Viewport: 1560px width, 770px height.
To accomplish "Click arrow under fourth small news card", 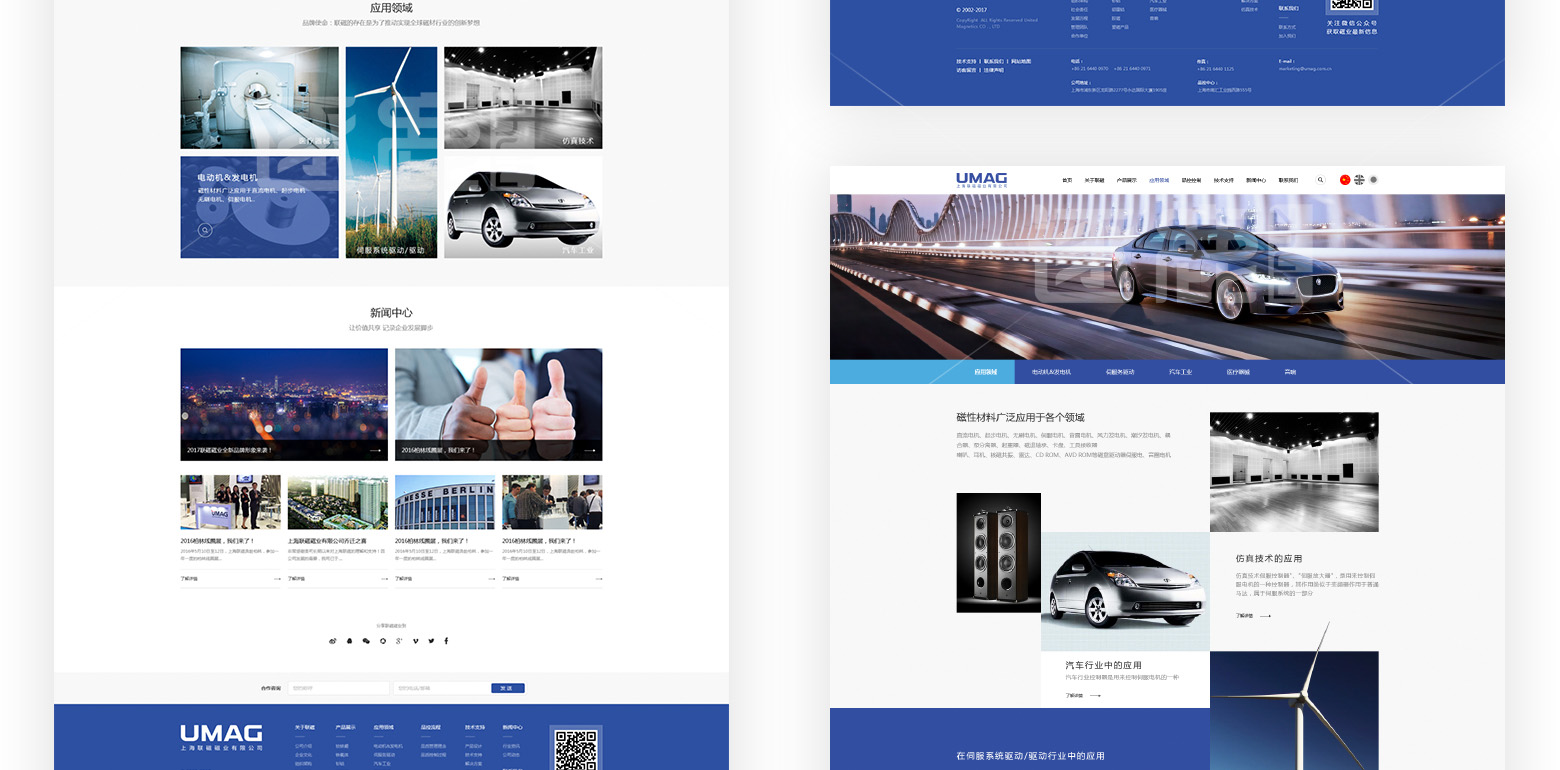I will 597,579.
